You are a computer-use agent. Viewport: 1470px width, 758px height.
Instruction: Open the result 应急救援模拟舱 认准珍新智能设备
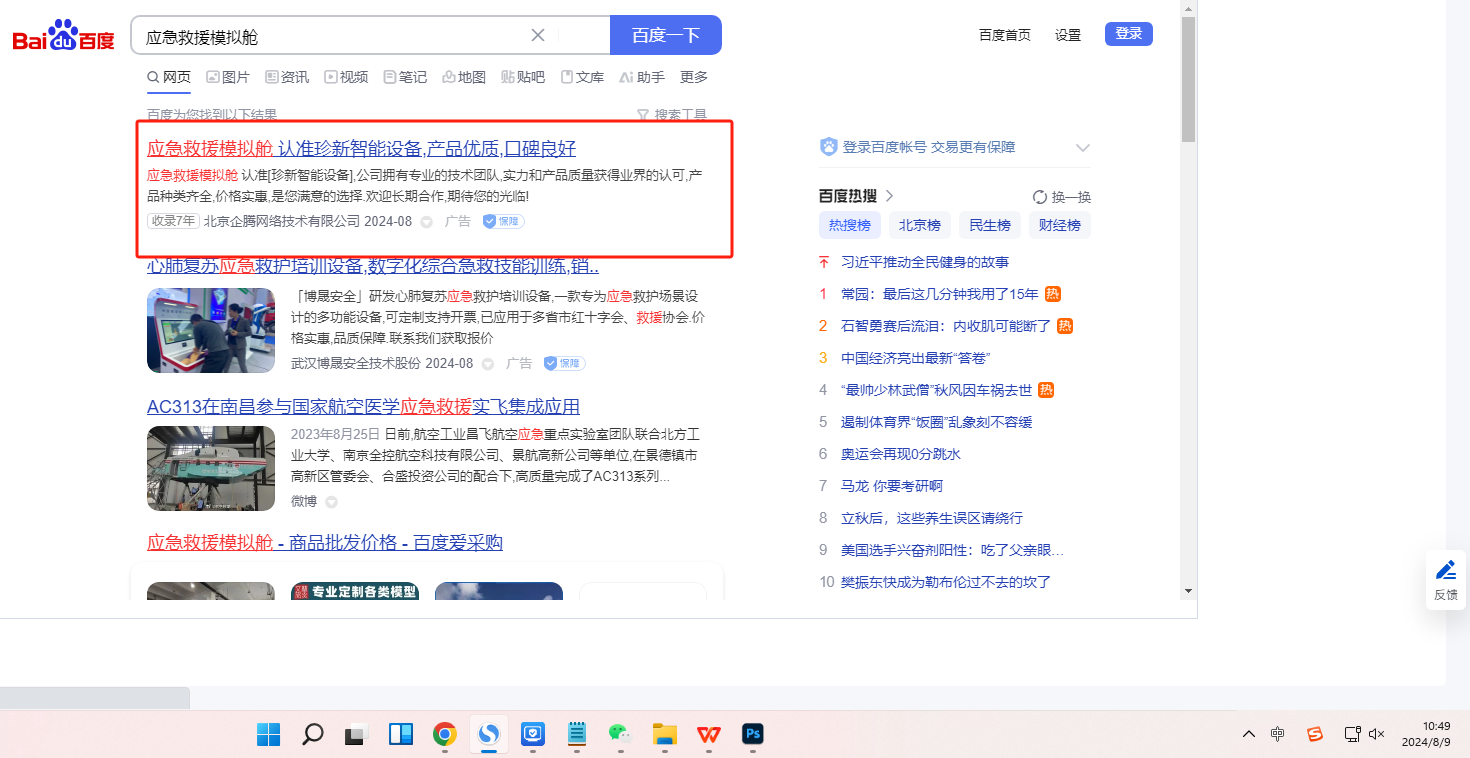click(x=361, y=149)
